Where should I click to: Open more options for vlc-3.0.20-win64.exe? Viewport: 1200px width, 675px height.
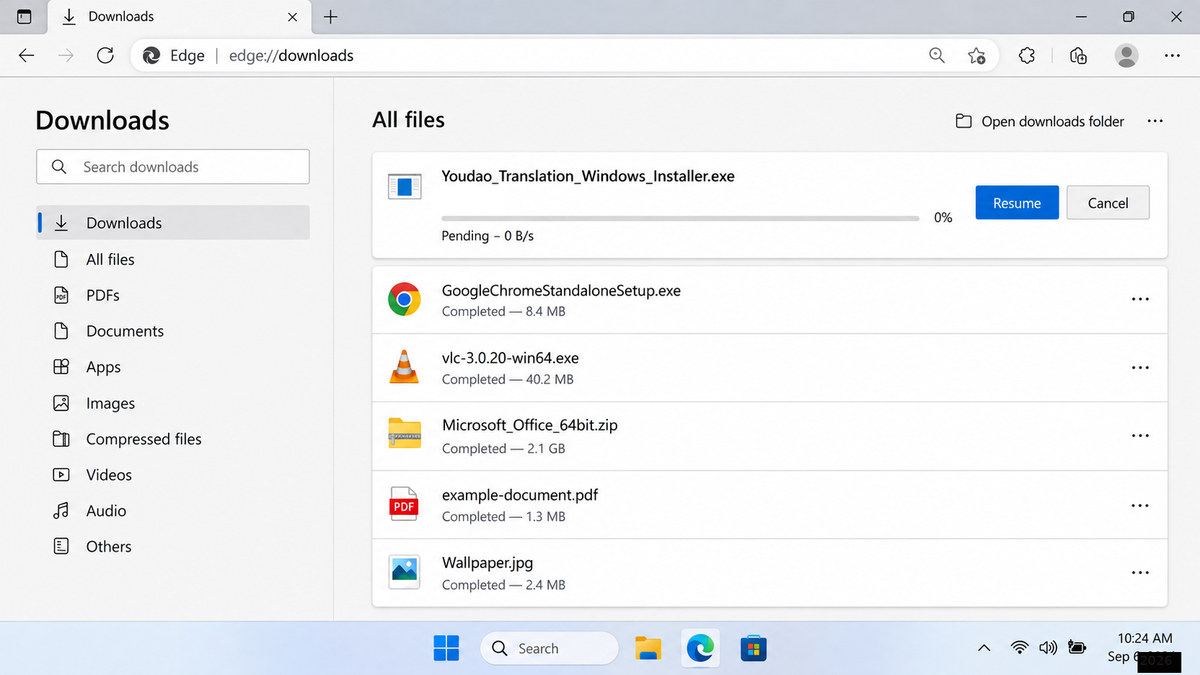pyautogui.click(x=1140, y=368)
